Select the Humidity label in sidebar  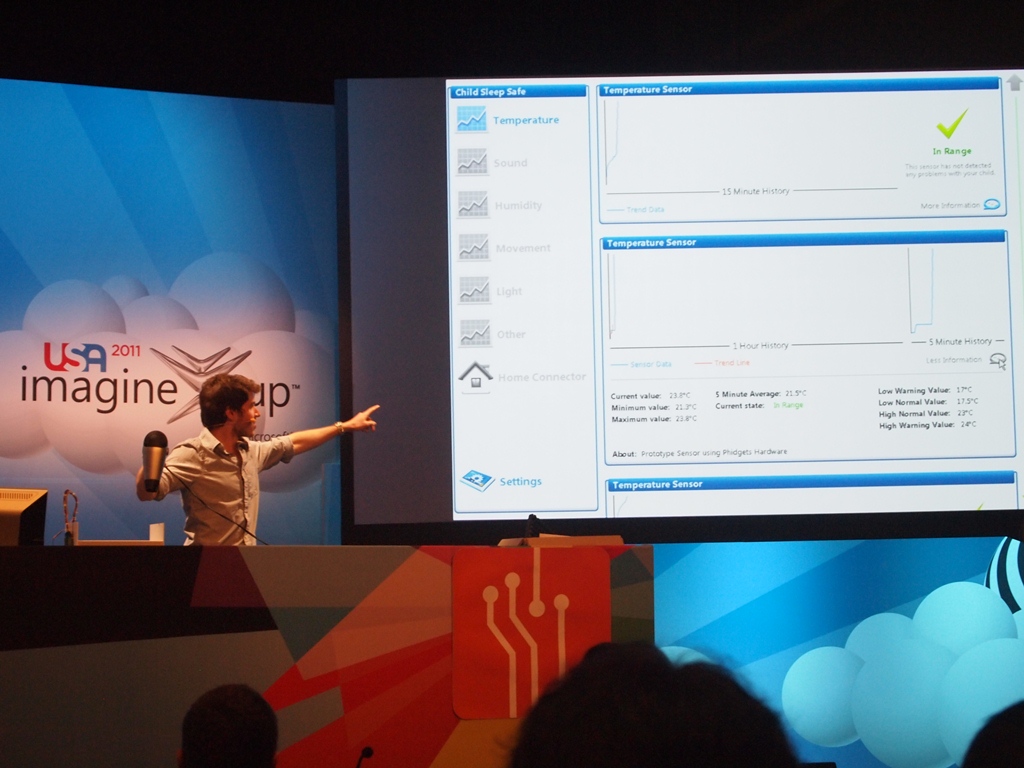click(519, 205)
